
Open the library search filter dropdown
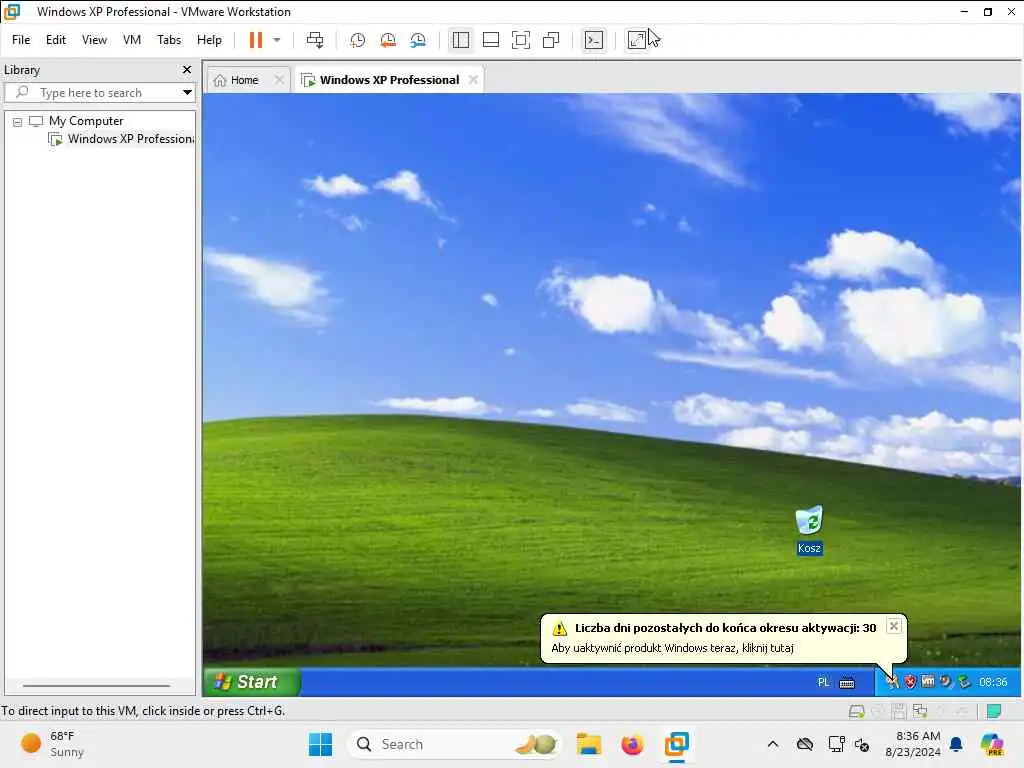coord(187,92)
